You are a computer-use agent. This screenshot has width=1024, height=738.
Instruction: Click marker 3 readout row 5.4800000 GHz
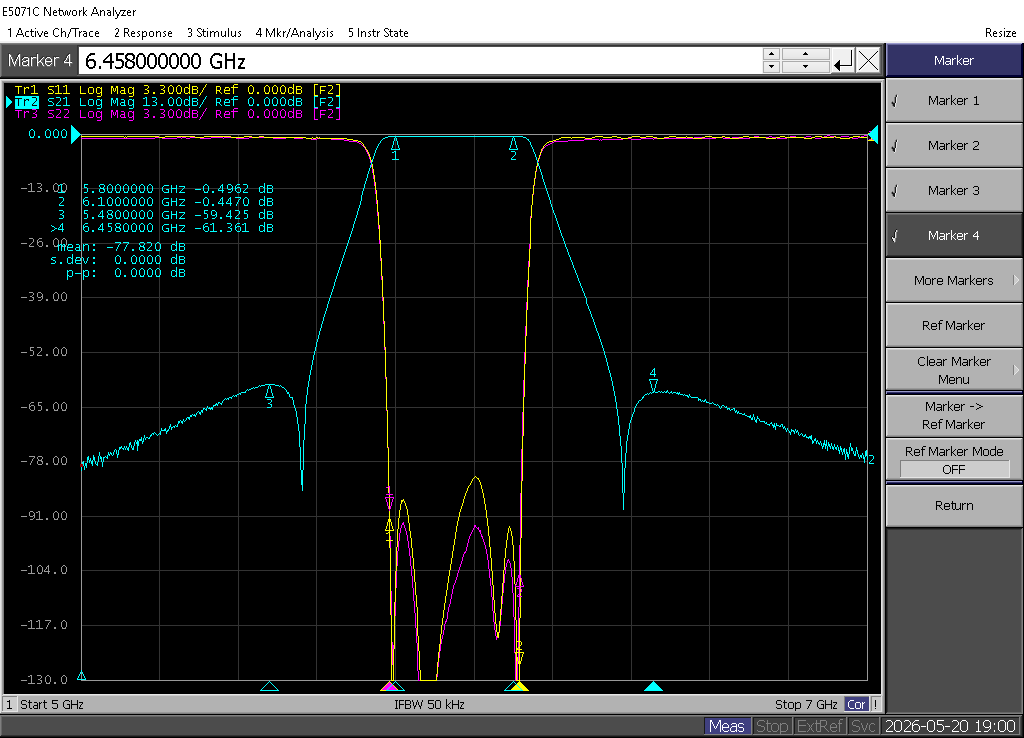click(165, 215)
